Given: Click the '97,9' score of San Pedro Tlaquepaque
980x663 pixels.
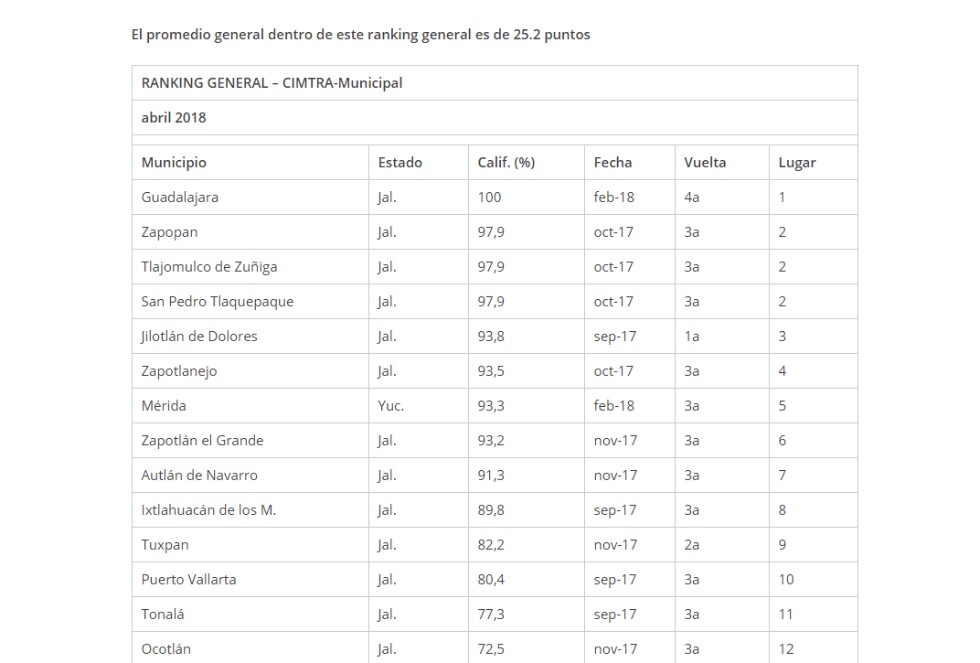Looking at the screenshot, I should [491, 302].
